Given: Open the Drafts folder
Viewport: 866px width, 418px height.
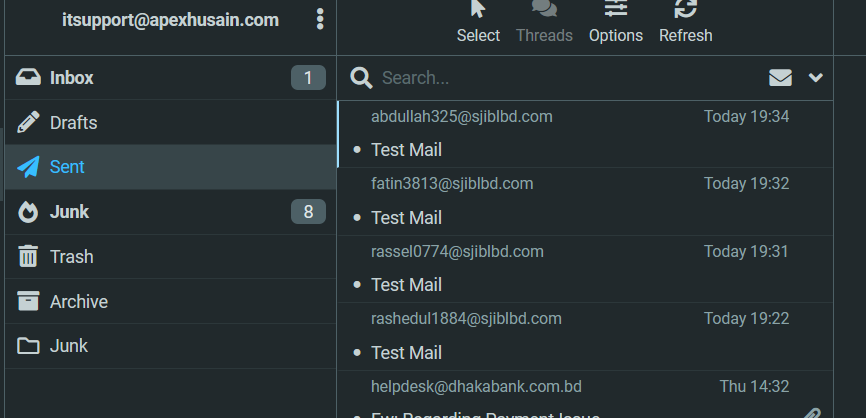Looking at the screenshot, I should (x=73, y=123).
